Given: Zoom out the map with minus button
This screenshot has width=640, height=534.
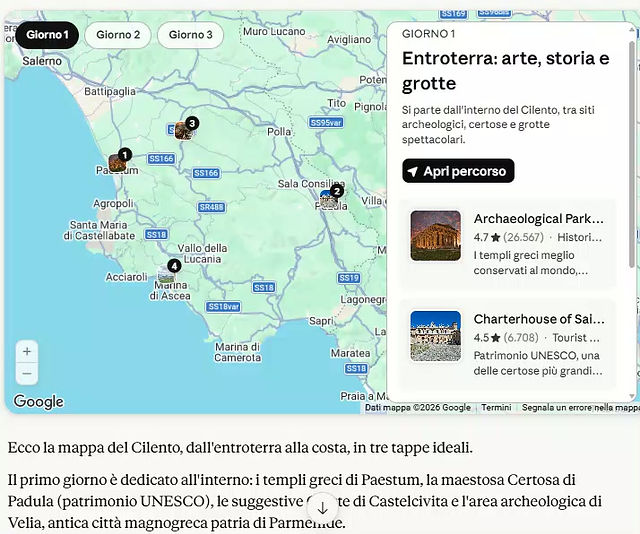Looking at the screenshot, I should pyautogui.click(x=27, y=374).
